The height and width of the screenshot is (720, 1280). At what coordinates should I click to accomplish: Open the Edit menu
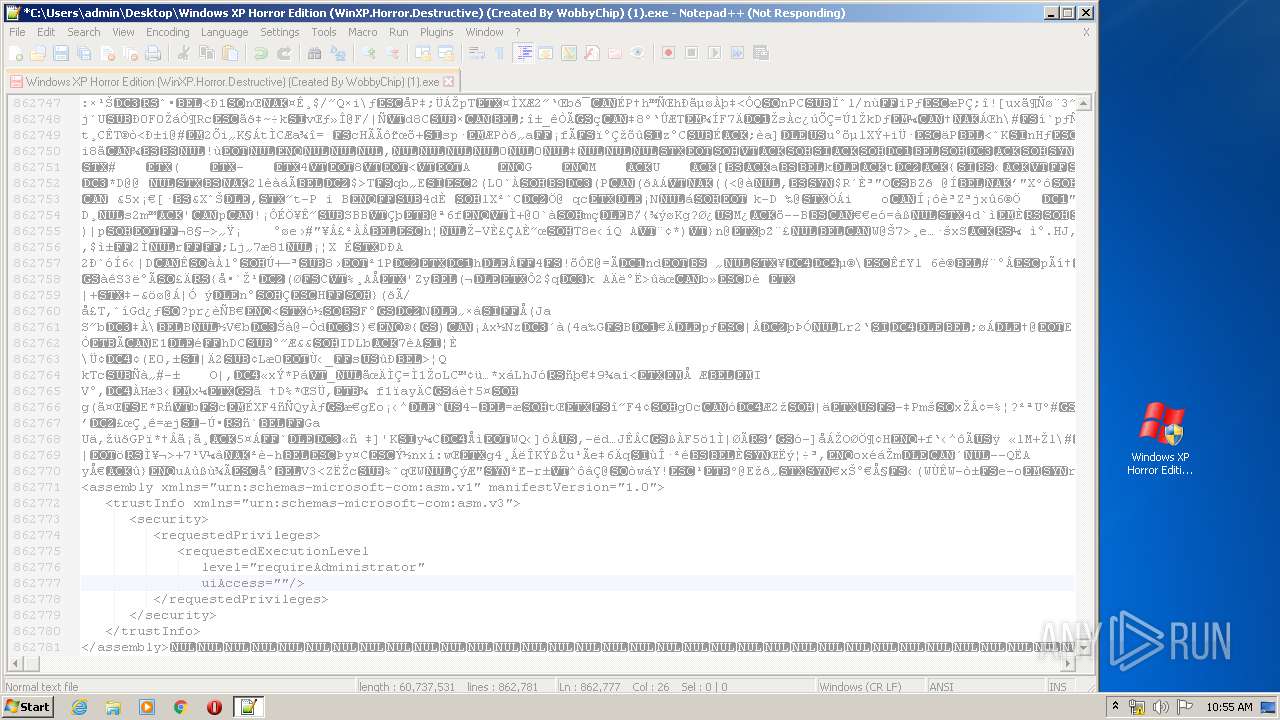46,32
